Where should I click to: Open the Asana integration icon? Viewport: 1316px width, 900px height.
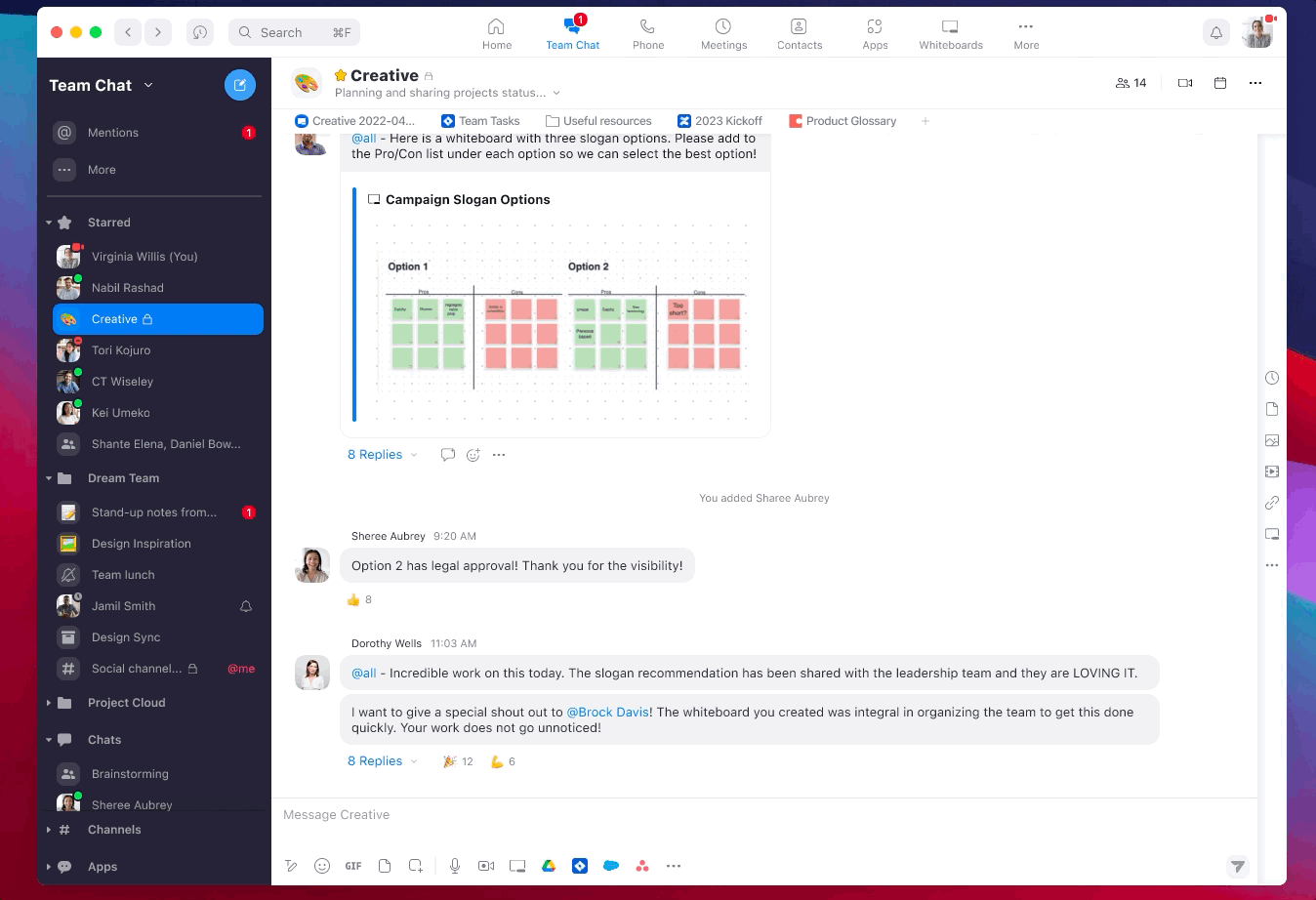(642, 866)
